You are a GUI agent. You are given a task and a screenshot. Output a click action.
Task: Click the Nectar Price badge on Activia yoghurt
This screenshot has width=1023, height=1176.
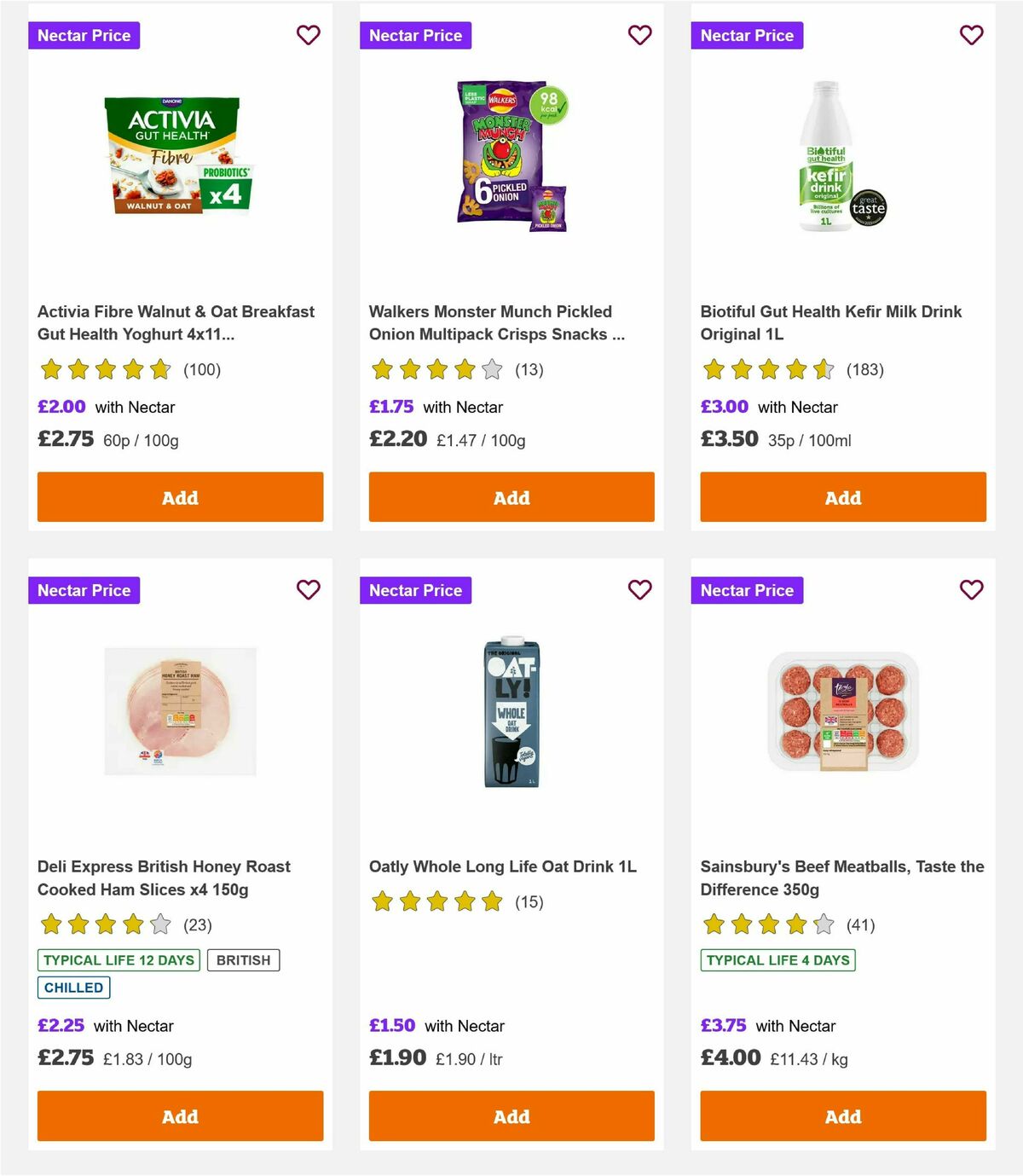click(84, 35)
